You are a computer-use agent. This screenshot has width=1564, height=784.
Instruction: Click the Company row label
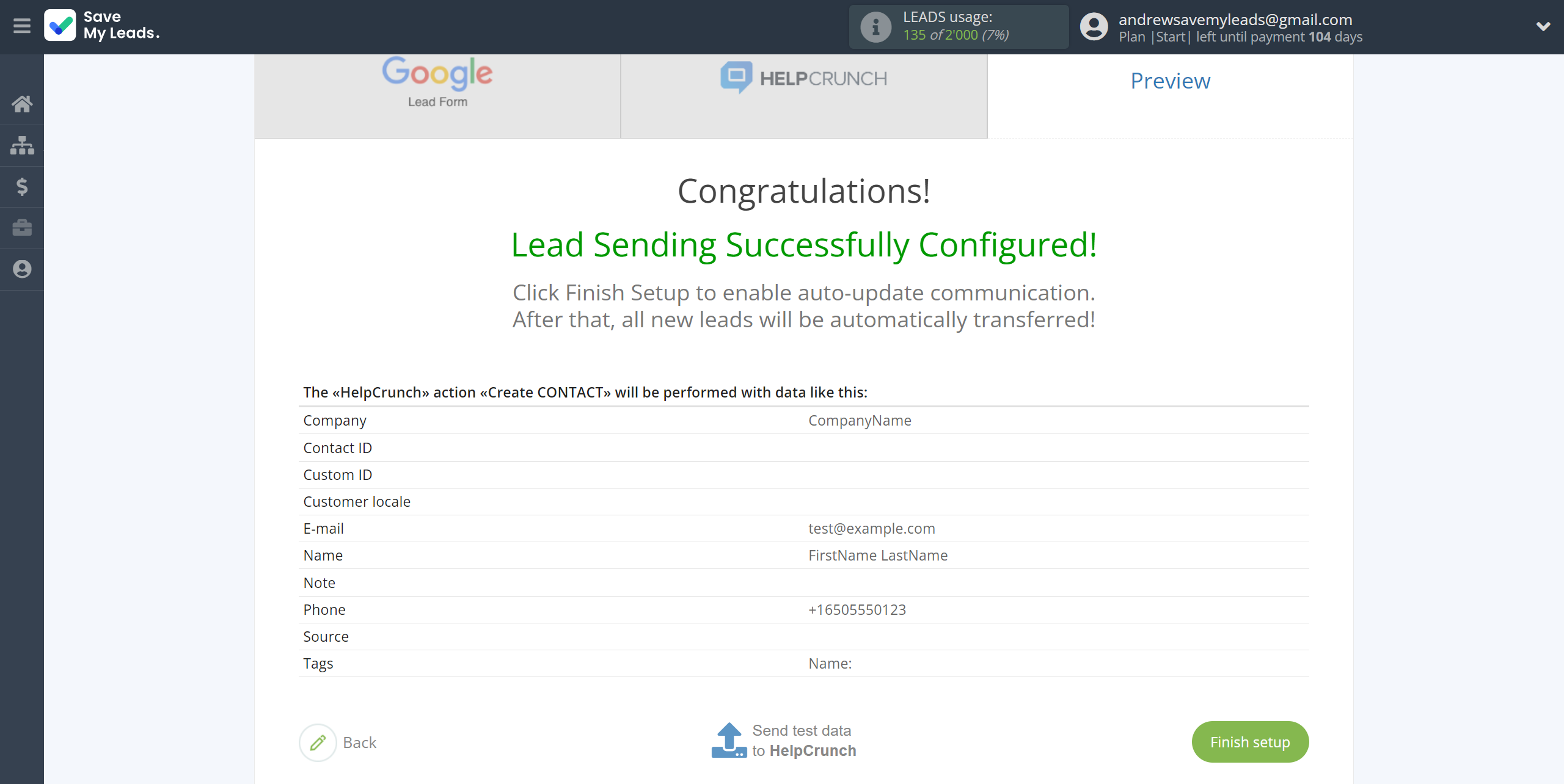pyautogui.click(x=335, y=421)
